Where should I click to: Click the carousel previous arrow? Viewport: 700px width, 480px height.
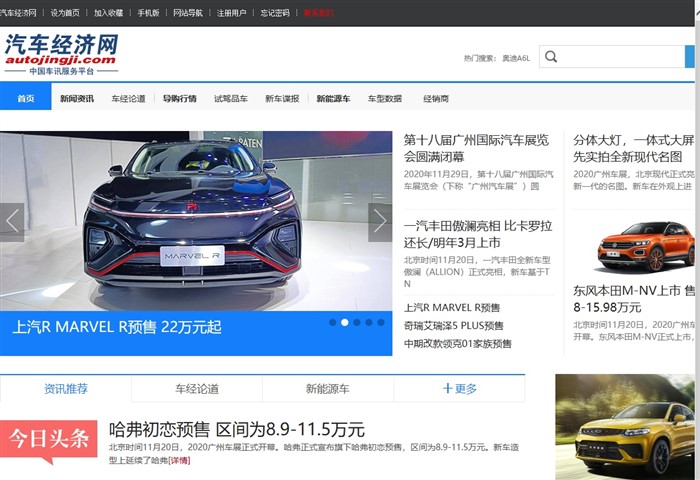pyautogui.click(x=12, y=222)
